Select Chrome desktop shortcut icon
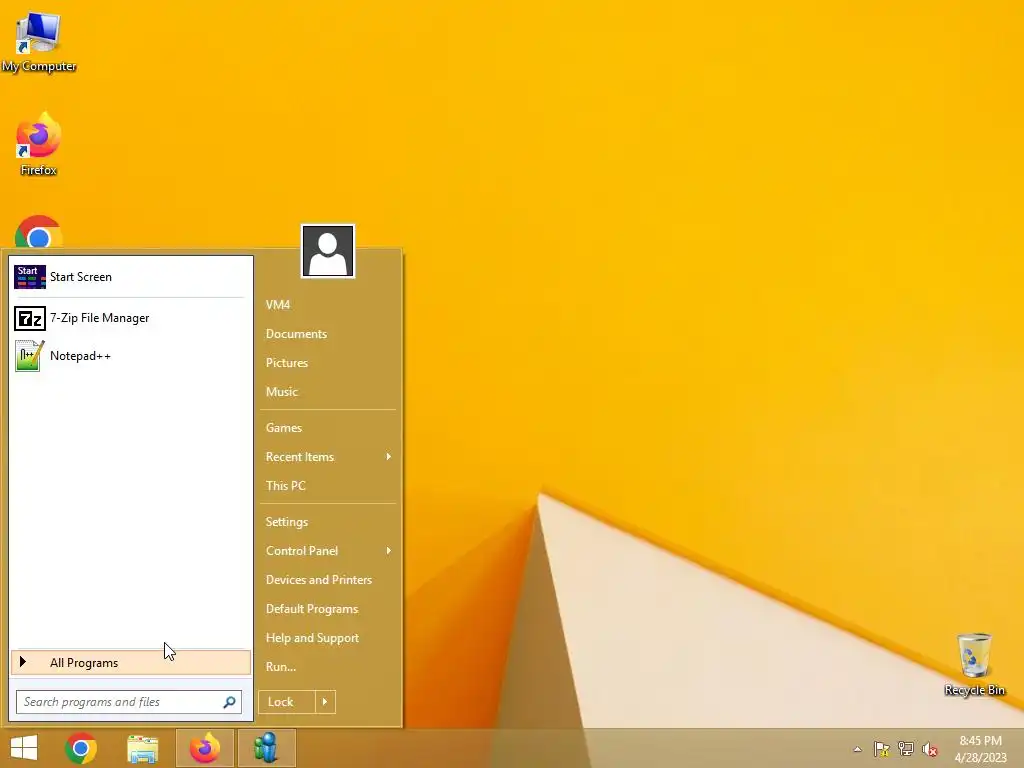The image size is (1024, 768). pyautogui.click(x=39, y=232)
